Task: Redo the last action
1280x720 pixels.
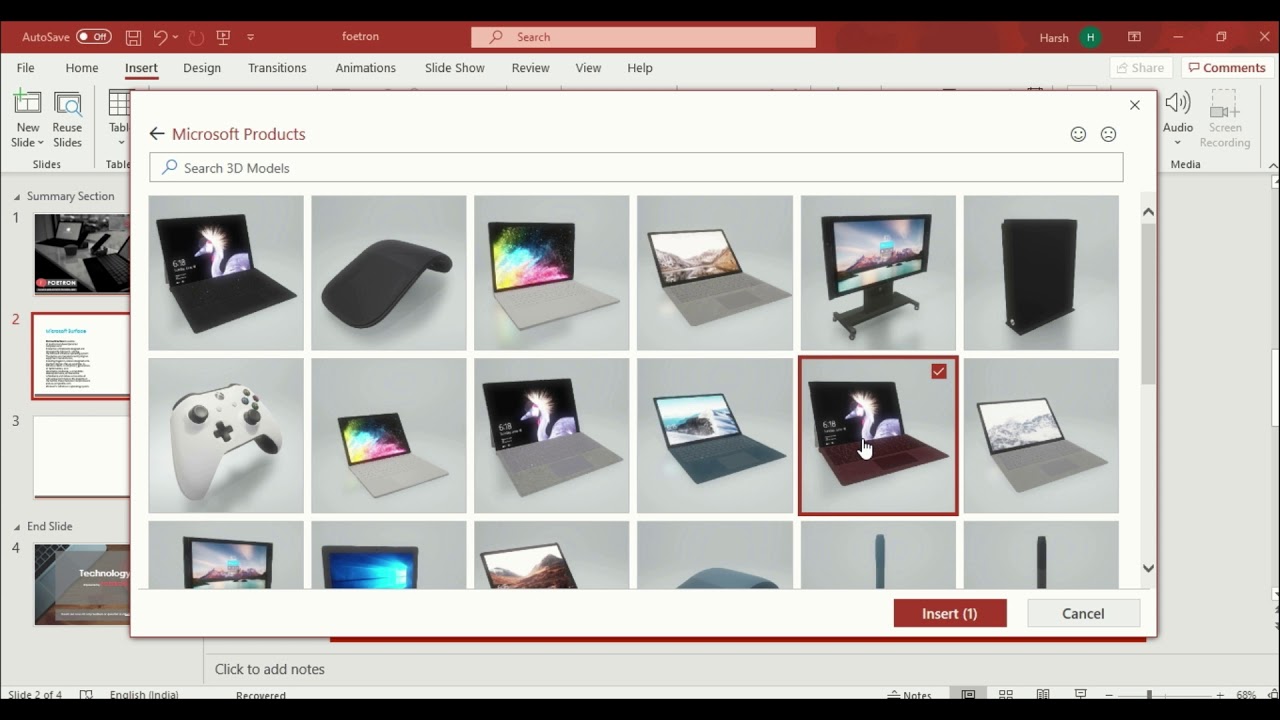Action: point(196,37)
